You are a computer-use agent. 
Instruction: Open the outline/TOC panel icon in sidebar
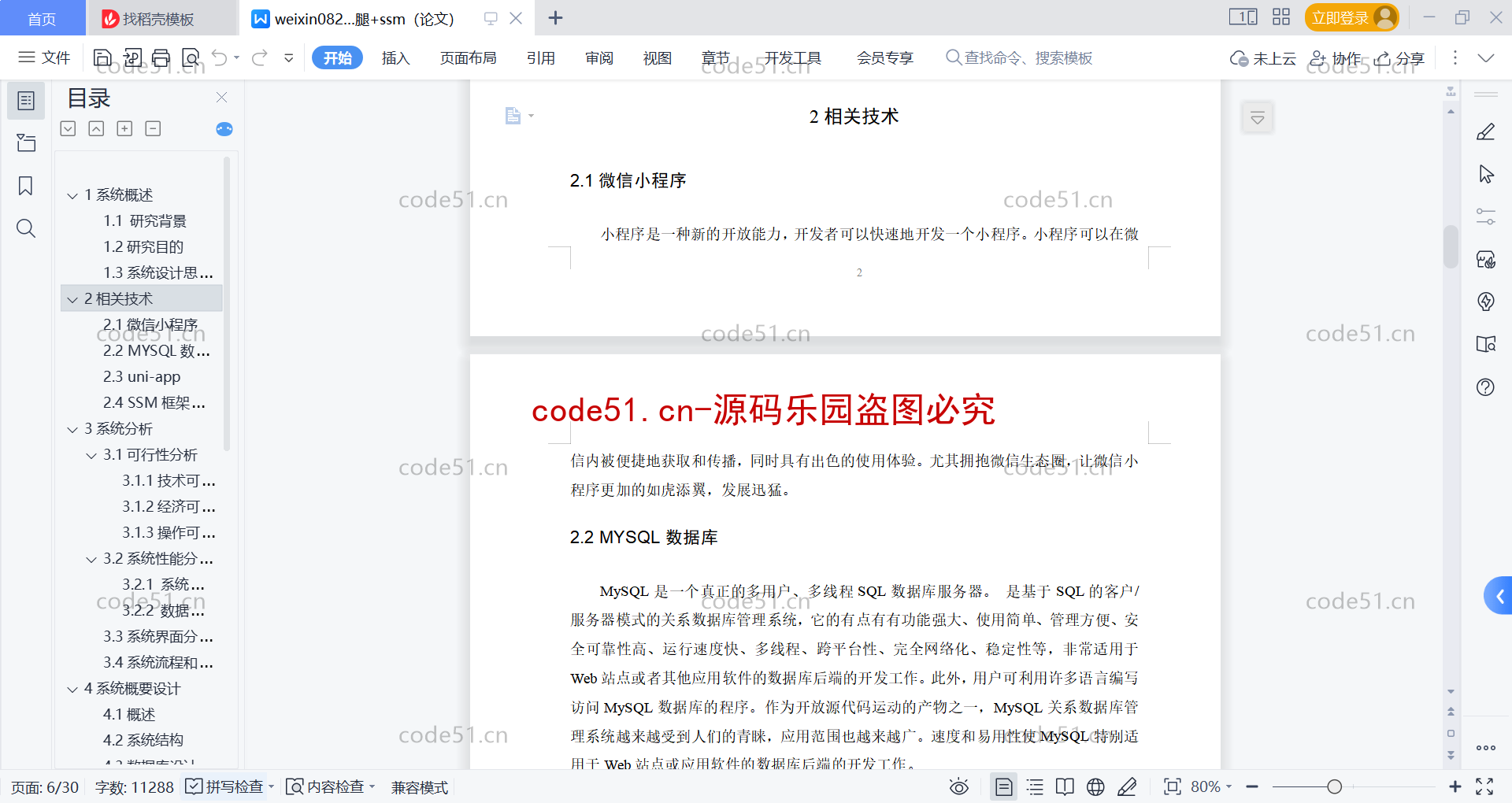click(26, 101)
